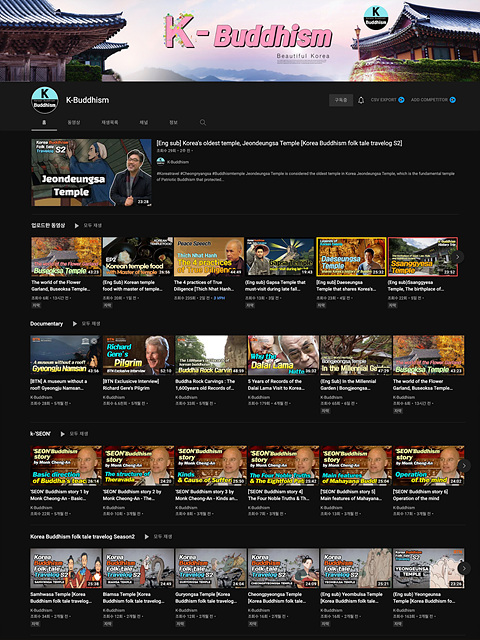Image resolution: width=480 pixels, height=640 pixels.
Task: Open Korean temple food EP2 thumbnail
Action: [x=138, y=257]
